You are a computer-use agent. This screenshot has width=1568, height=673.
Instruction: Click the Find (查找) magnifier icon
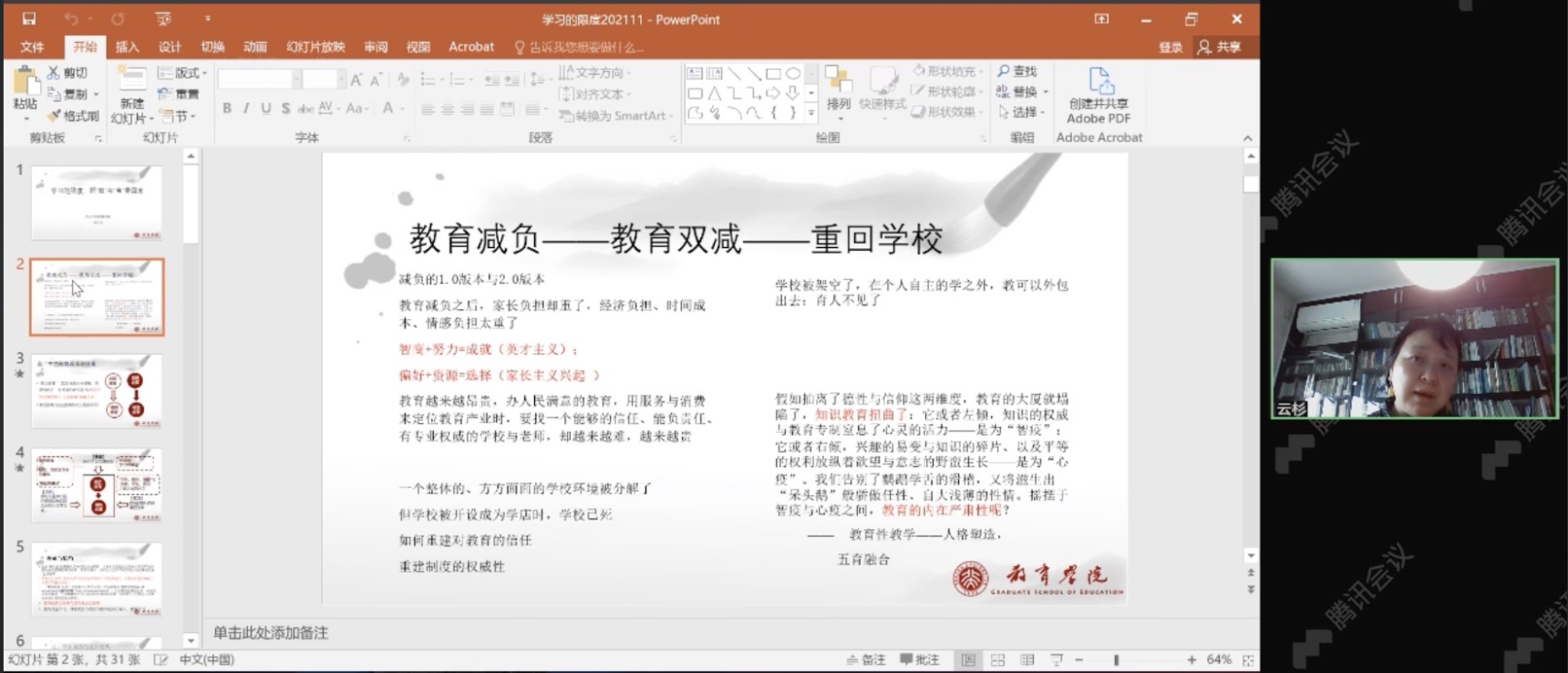1004,71
